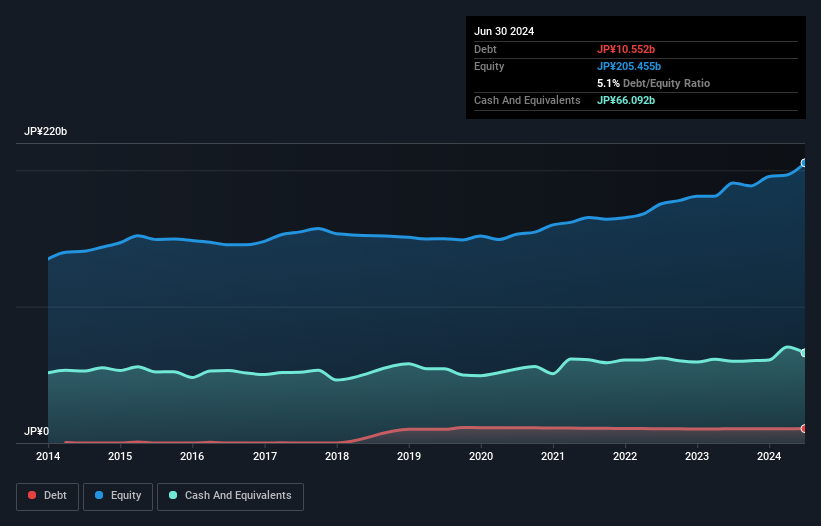Click the red Debt legend dot
The width and height of the screenshot is (821, 526).
coord(32,495)
